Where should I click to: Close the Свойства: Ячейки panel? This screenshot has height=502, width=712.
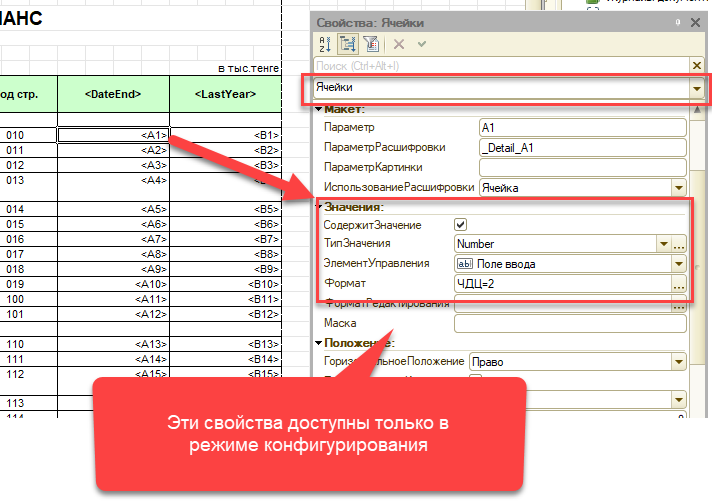point(693,21)
